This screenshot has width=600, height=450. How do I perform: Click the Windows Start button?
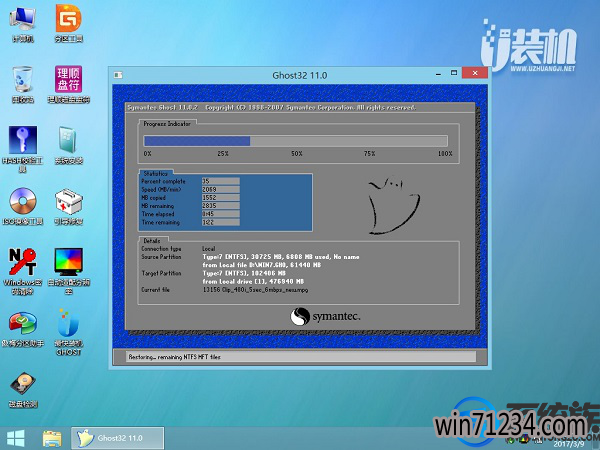pos(17,437)
